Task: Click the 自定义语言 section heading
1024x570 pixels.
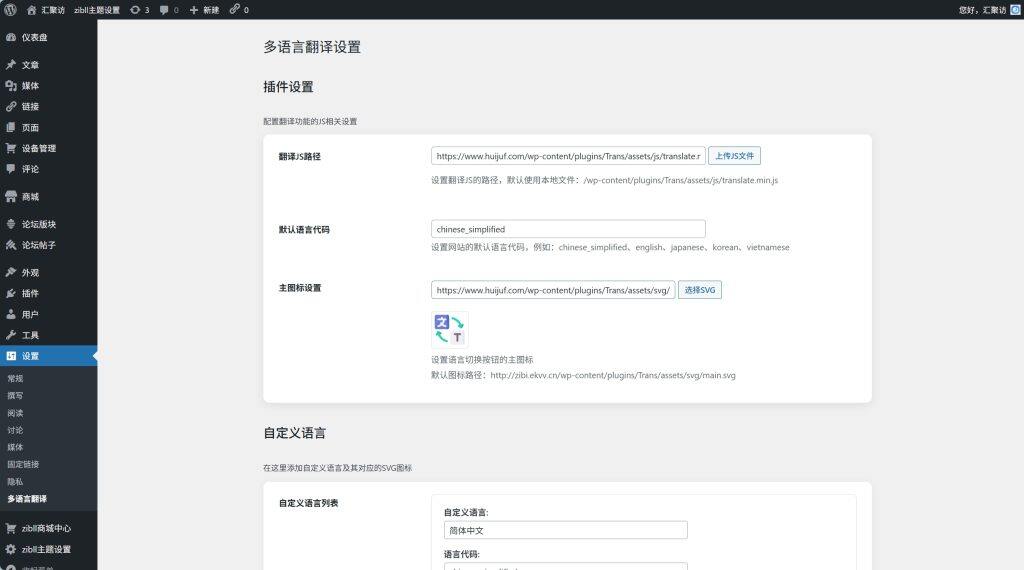Action: click(x=295, y=433)
